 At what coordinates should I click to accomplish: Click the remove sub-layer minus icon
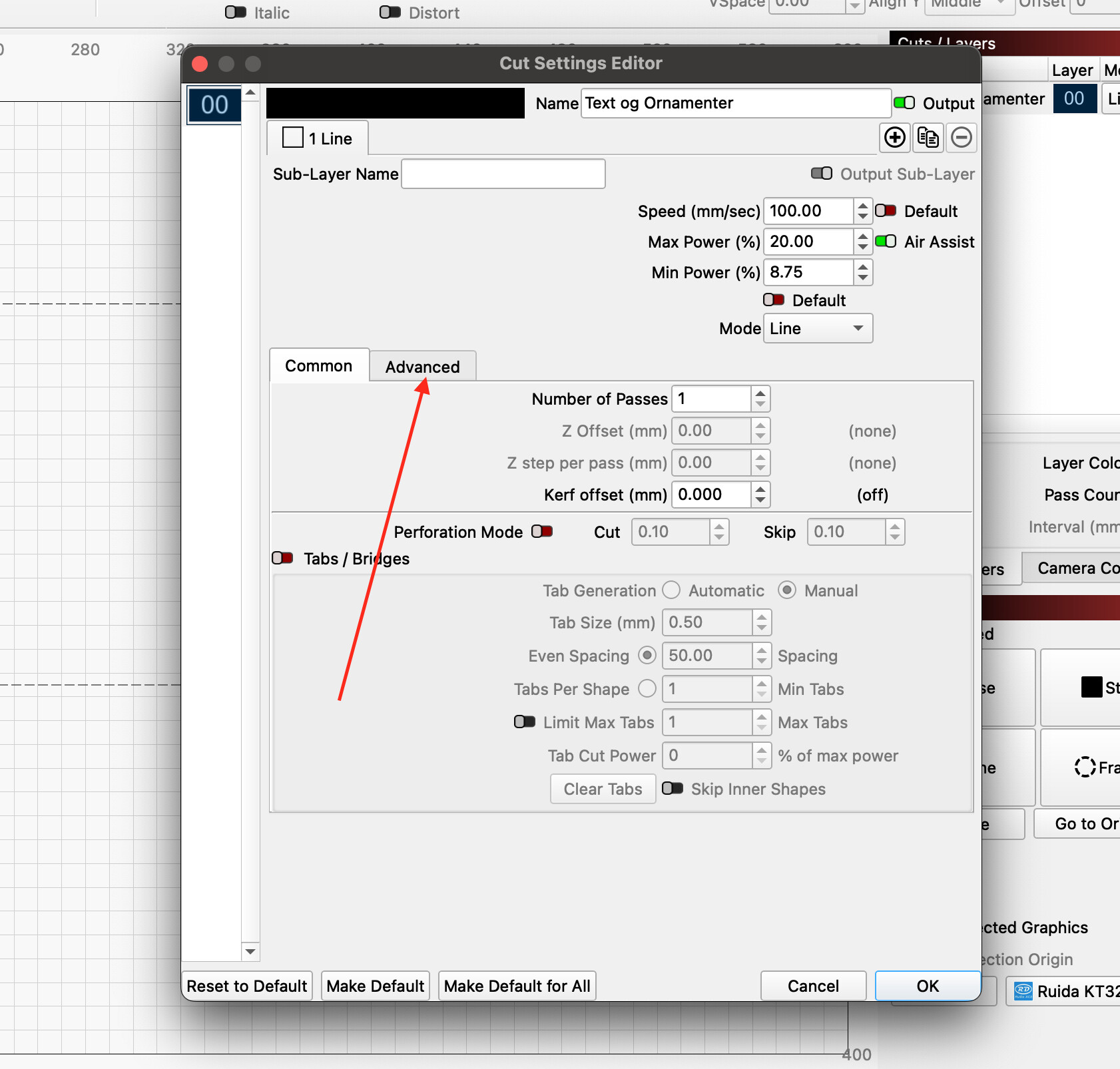(x=961, y=138)
